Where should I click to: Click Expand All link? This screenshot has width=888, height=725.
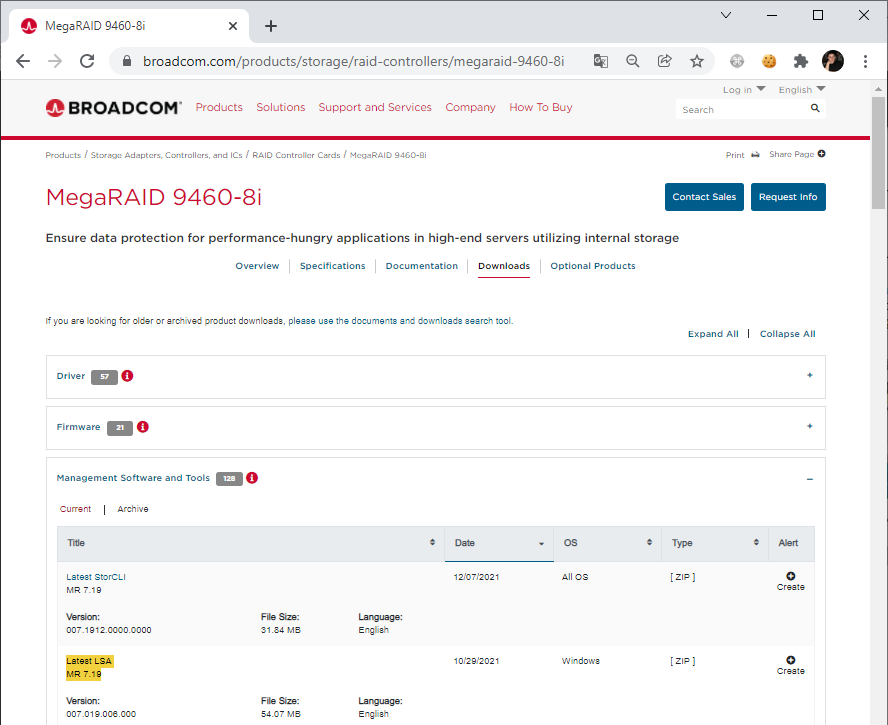coord(713,334)
